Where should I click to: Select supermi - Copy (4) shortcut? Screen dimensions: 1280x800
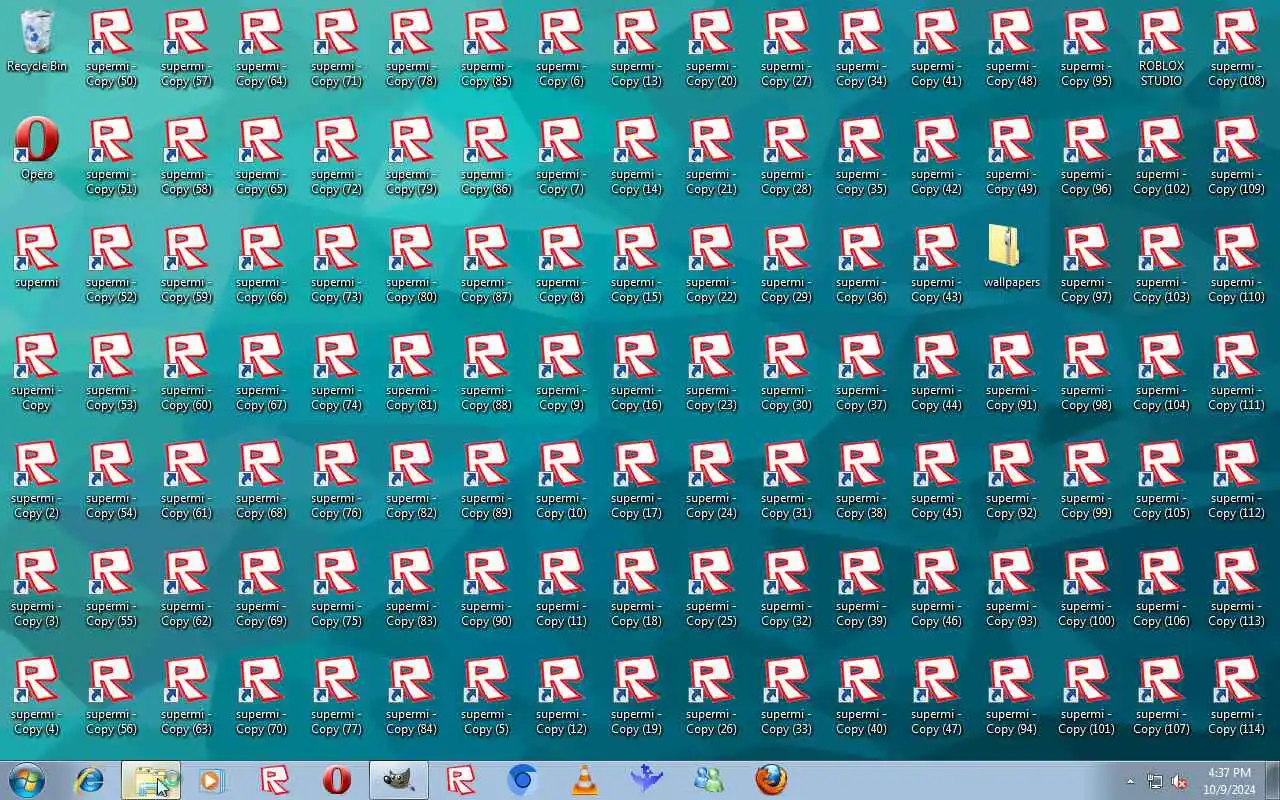pos(37,696)
